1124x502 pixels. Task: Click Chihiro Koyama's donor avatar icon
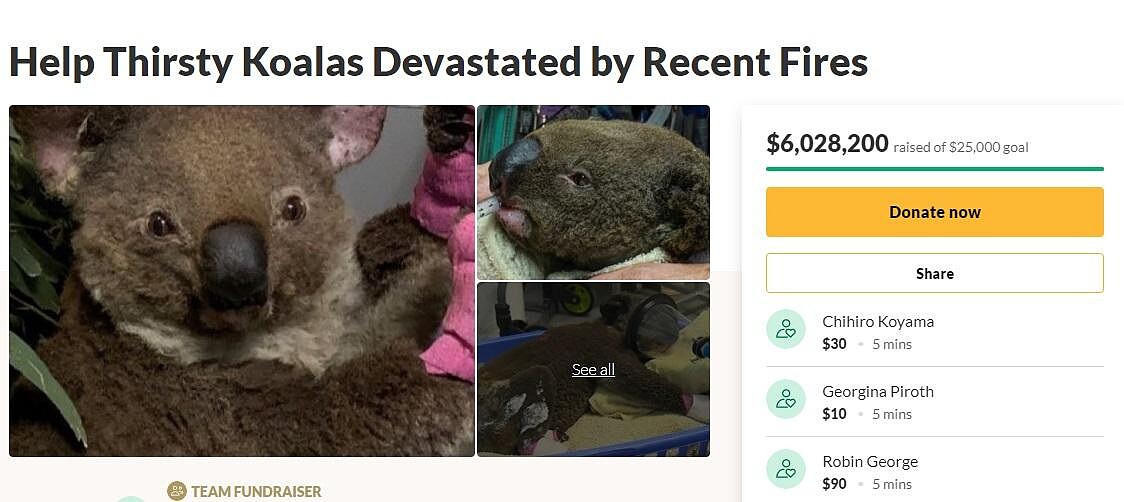[x=786, y=329]
